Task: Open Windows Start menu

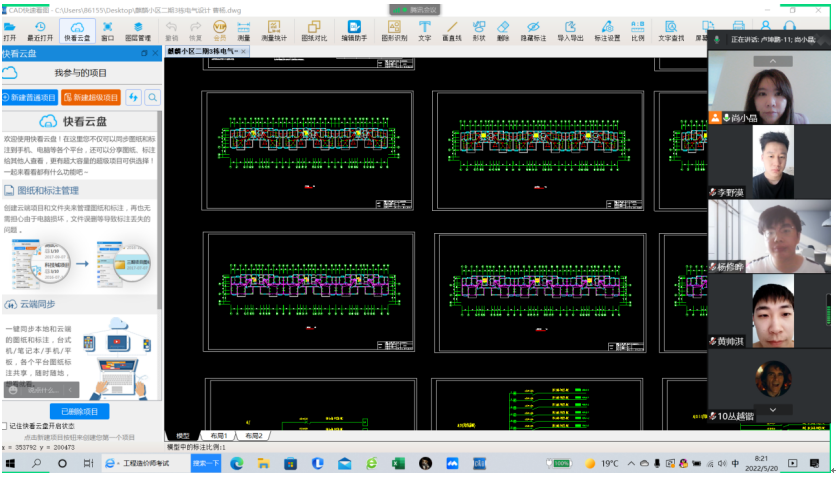Action: coord(12,464)
